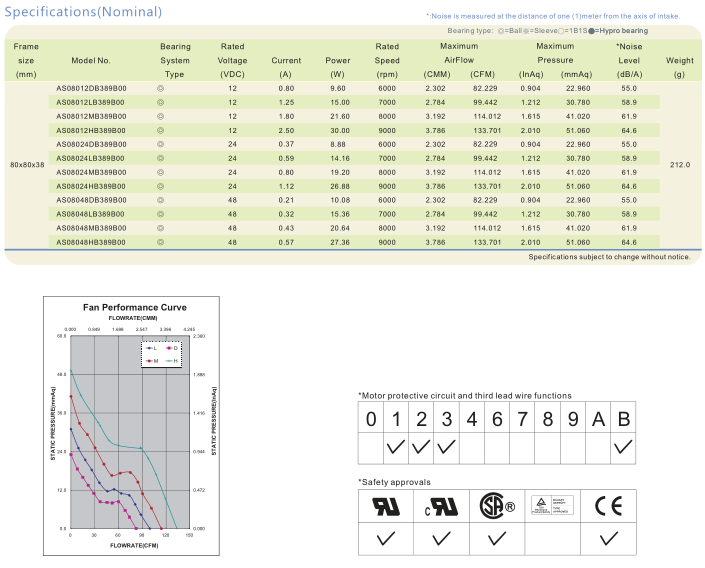705x568 pixels.
Task: Click the empty cell under TUV logo
Action: point(553,539)
